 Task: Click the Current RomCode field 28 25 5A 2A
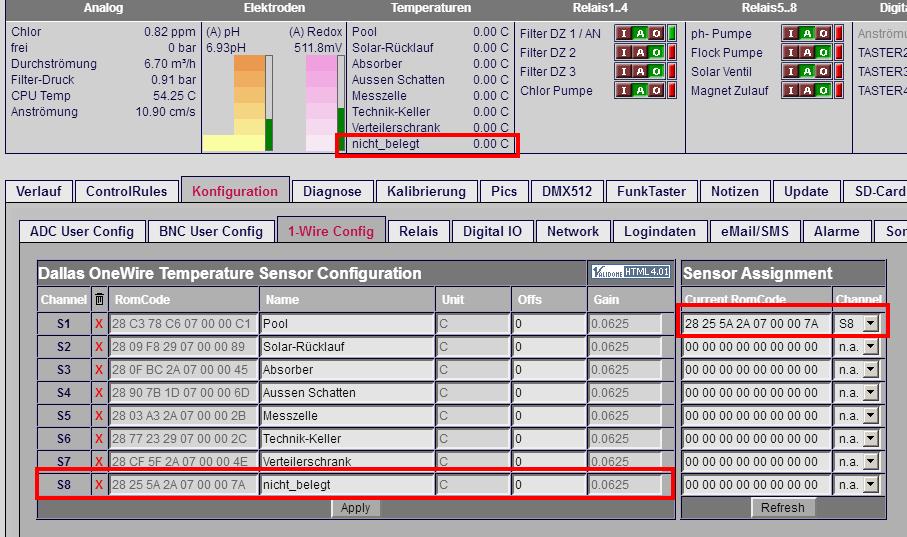click(757, 323)
